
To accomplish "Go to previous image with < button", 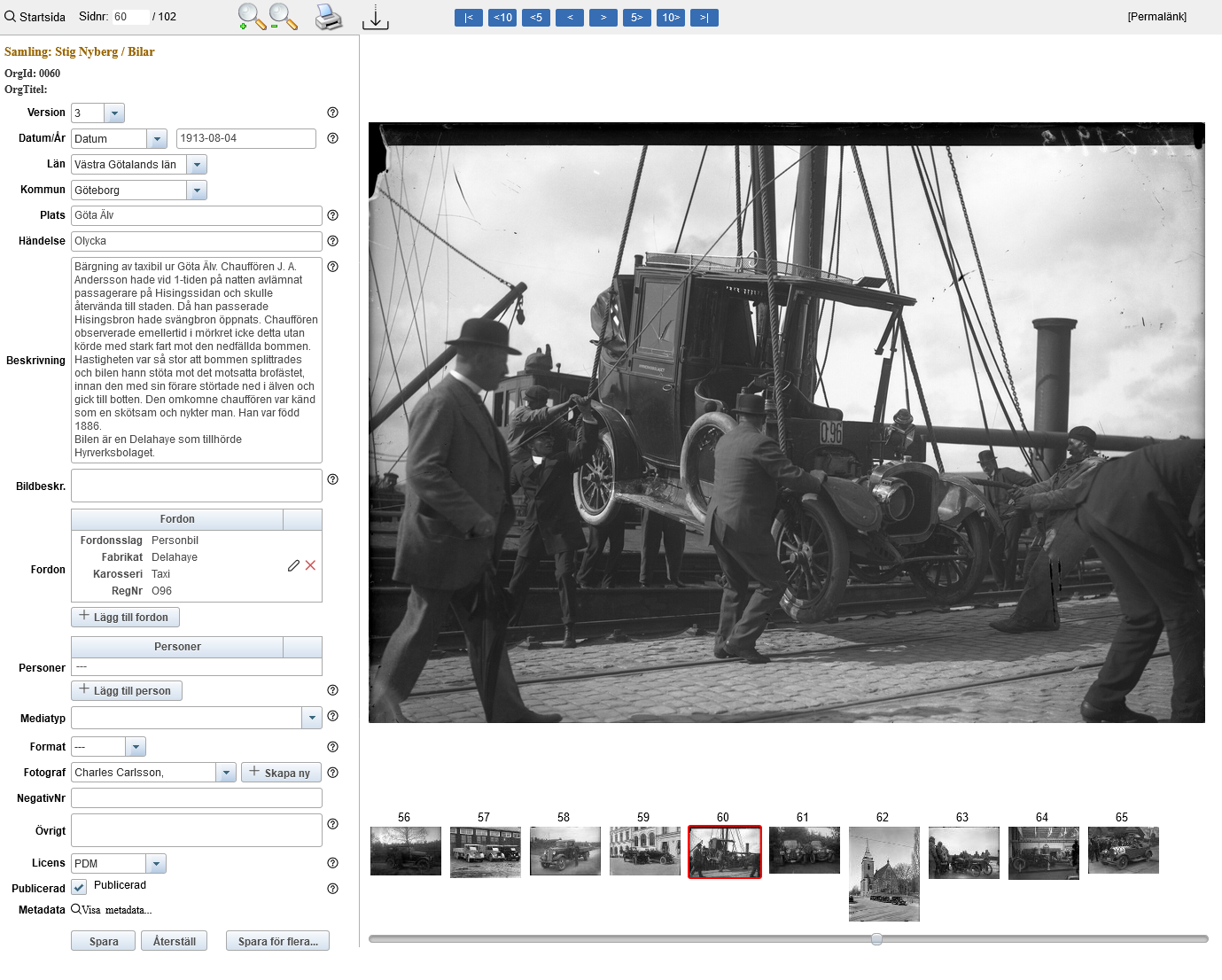I will (570, 17).
